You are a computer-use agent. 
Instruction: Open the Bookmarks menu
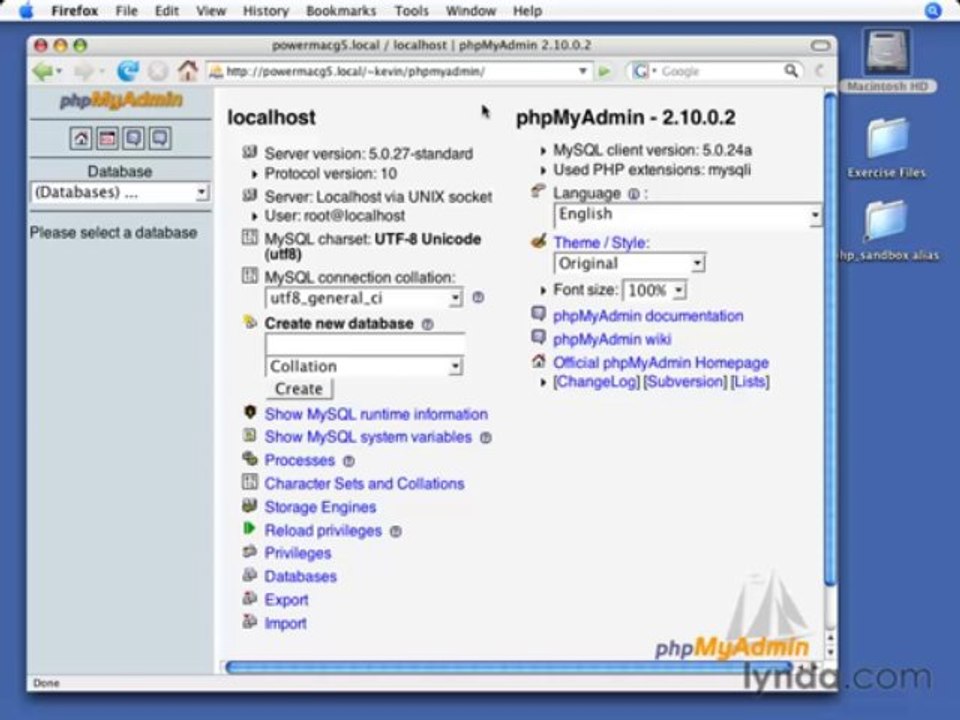point(341,10)
